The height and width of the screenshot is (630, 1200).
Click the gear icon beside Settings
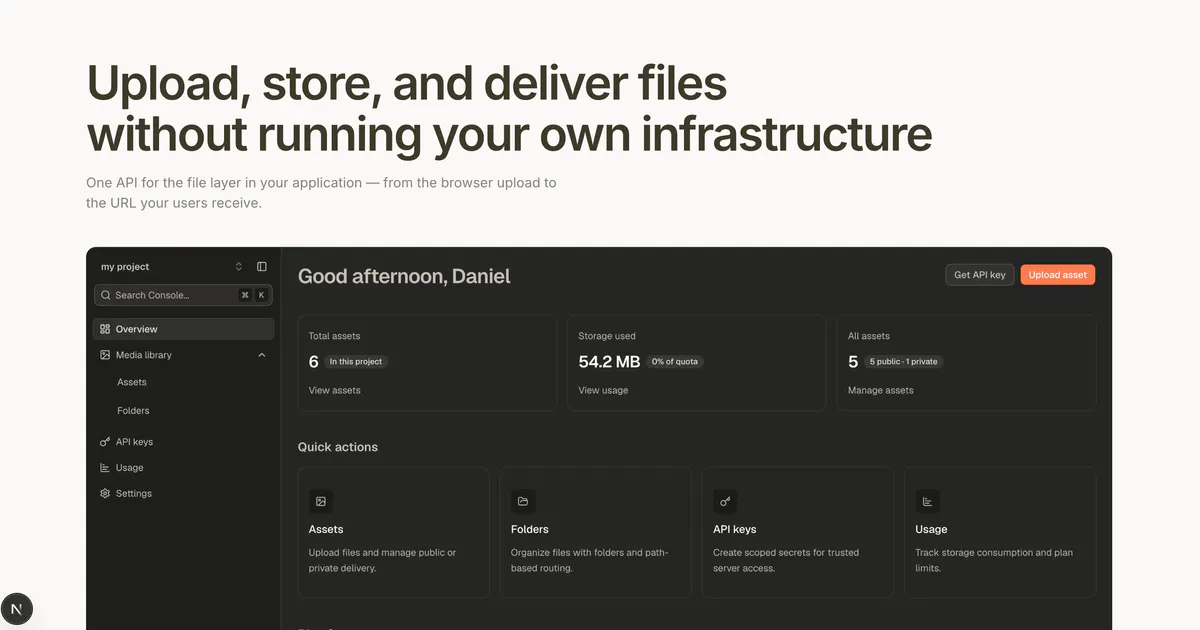coord(105,494)
